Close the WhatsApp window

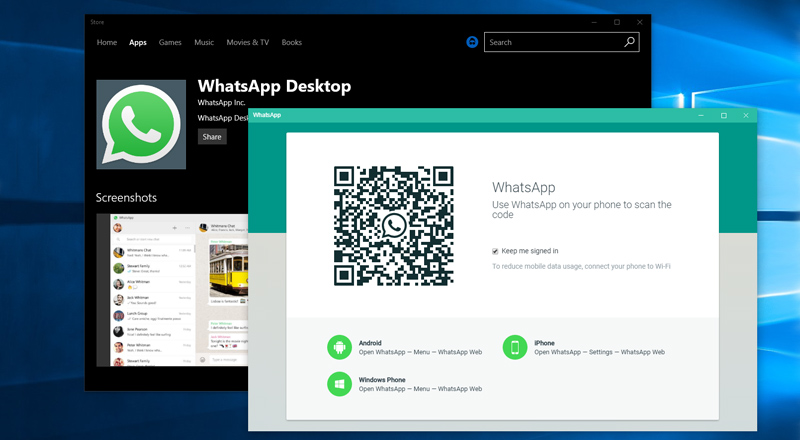point(746,115)
